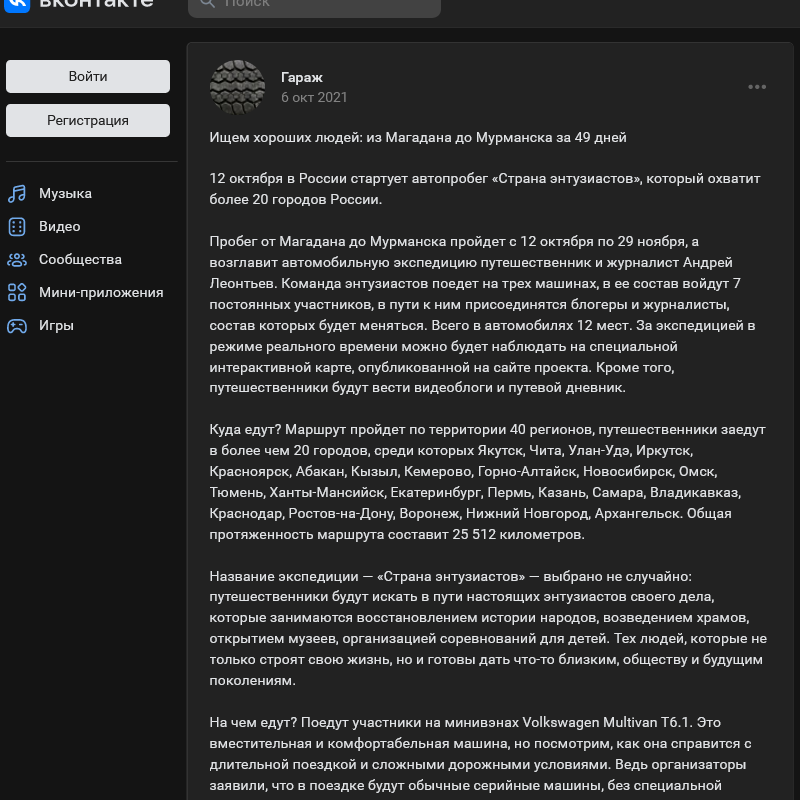Viewport: 800px width, 800px height.
Task: Click the VK logo icon
Action: 16,3
